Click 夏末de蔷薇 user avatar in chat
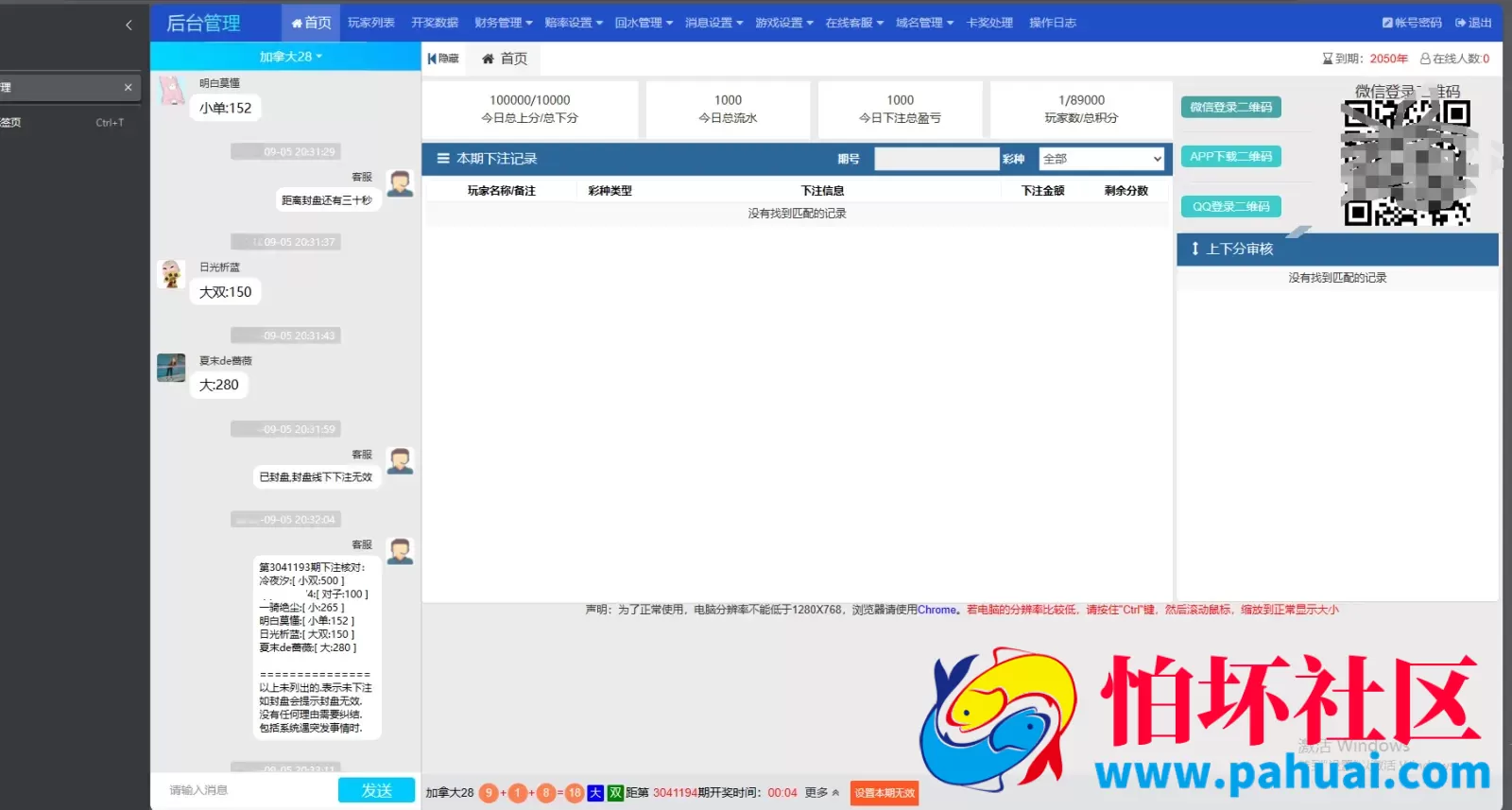 point(172,368)
